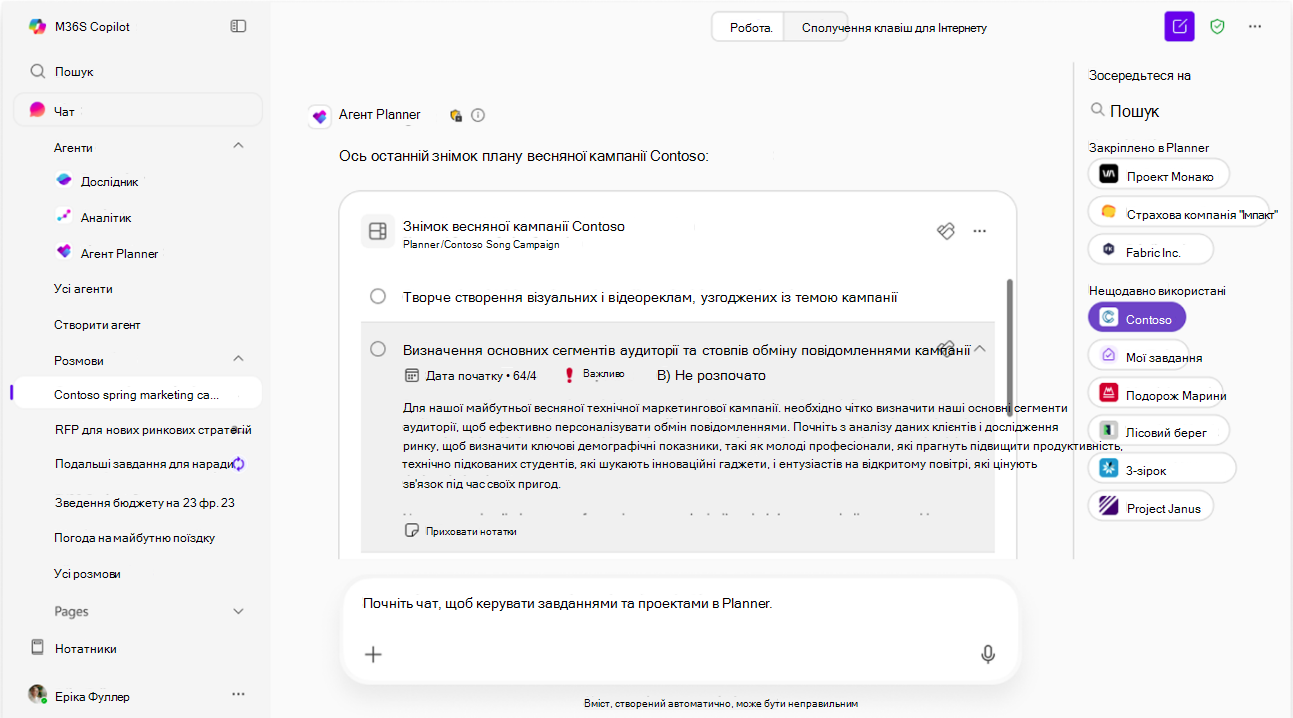Click the microphone icon
The width and height of the screenshot is (1293, 718).
pos(988,654)
